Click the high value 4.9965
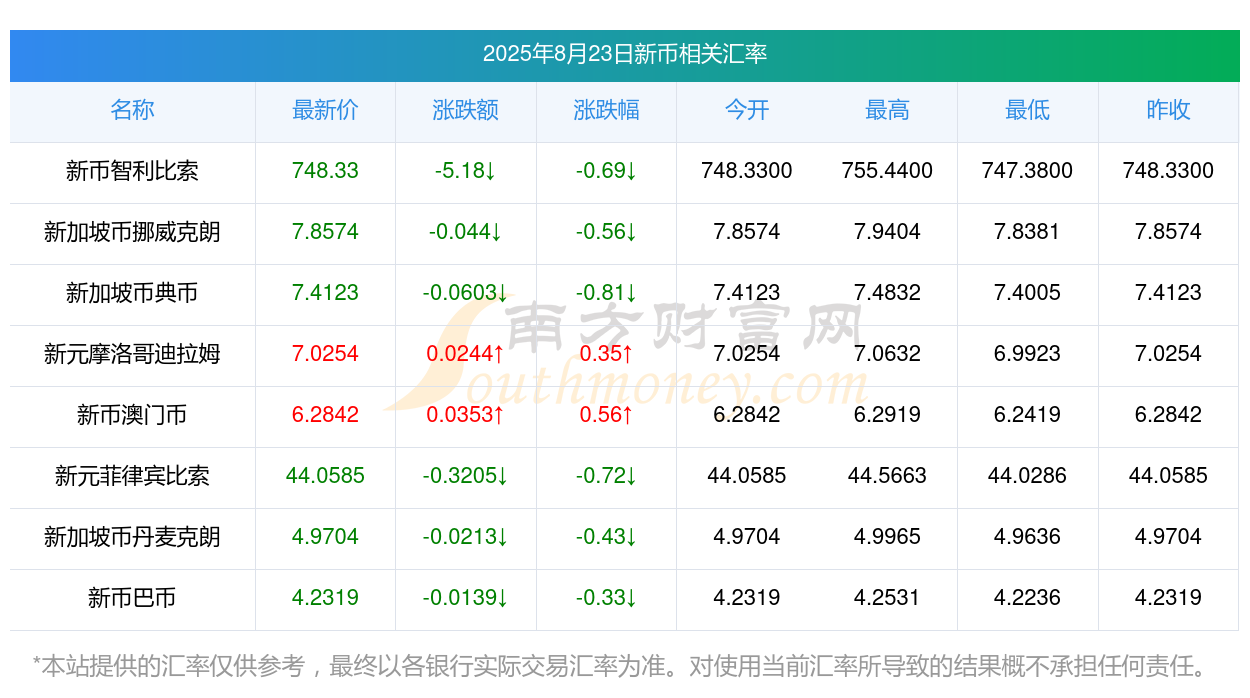 point(887,537)
